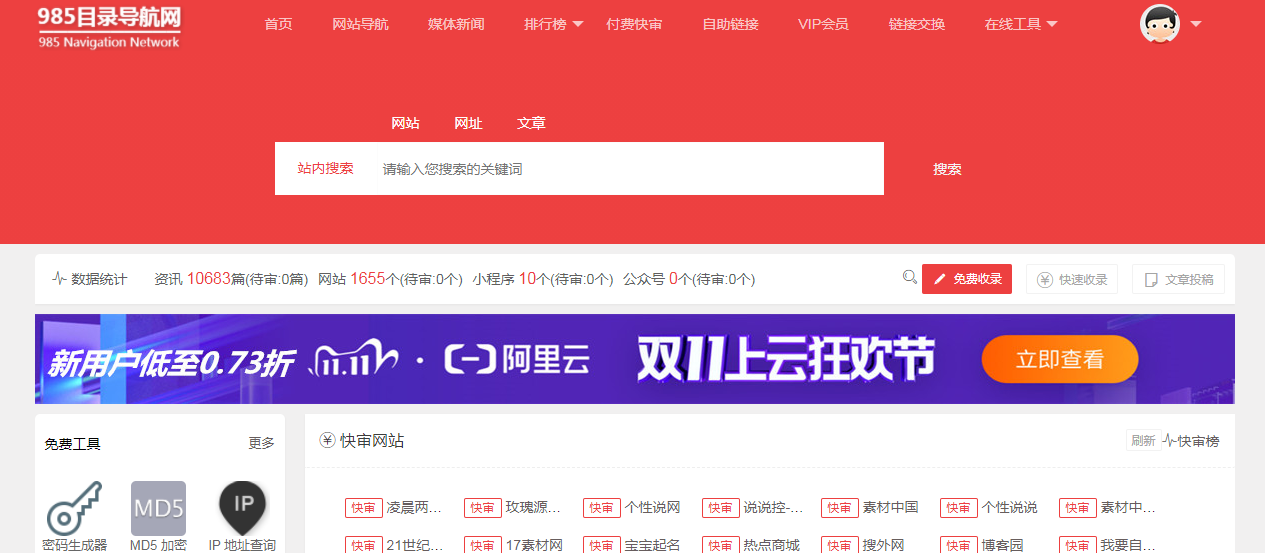Click the 文章投稿 button
1265x553 pixels.
pos(1178,279)
